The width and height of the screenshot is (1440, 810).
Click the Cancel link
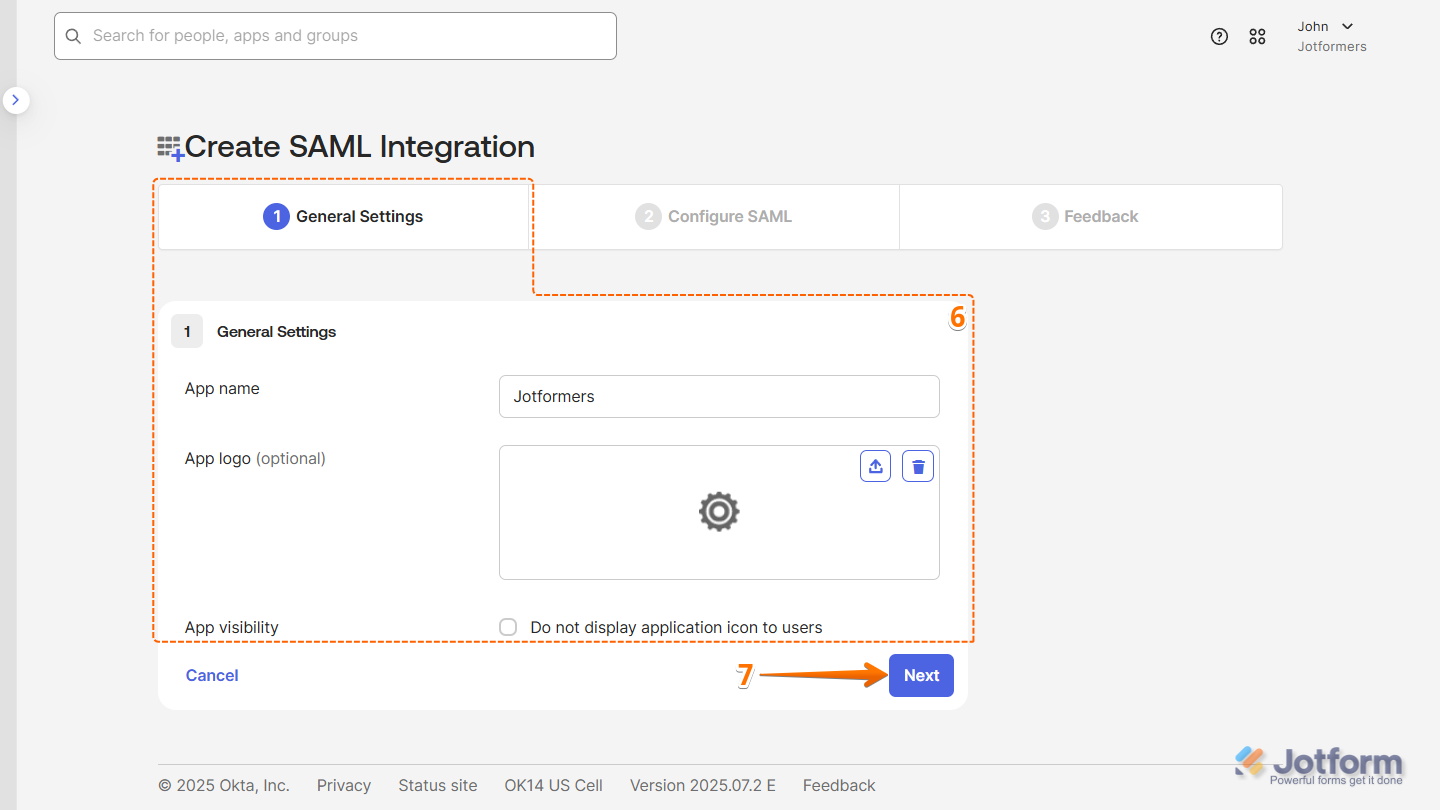pyautogui.click(x=212, y=675)
